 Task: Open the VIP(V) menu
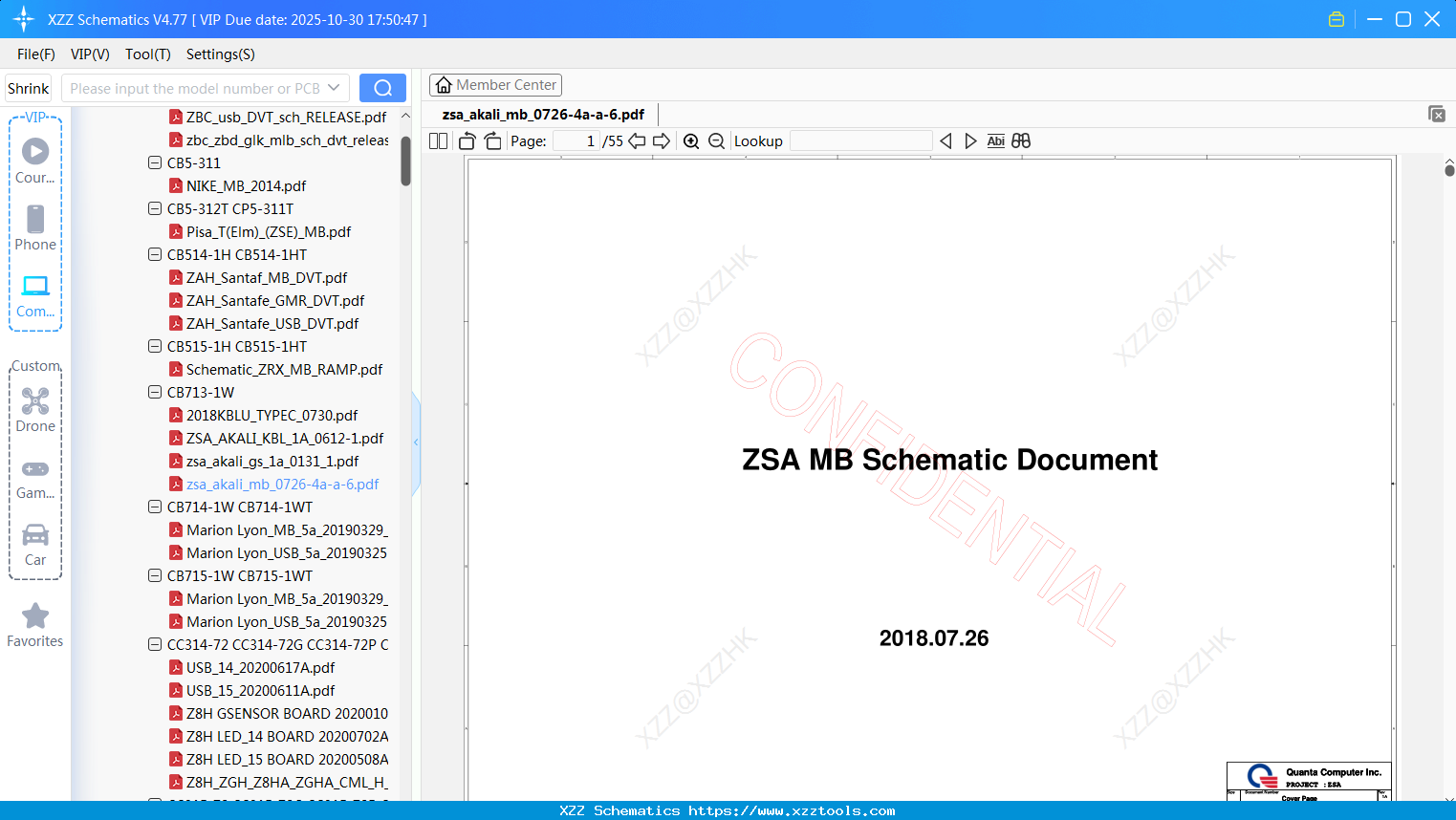(90, 54)
